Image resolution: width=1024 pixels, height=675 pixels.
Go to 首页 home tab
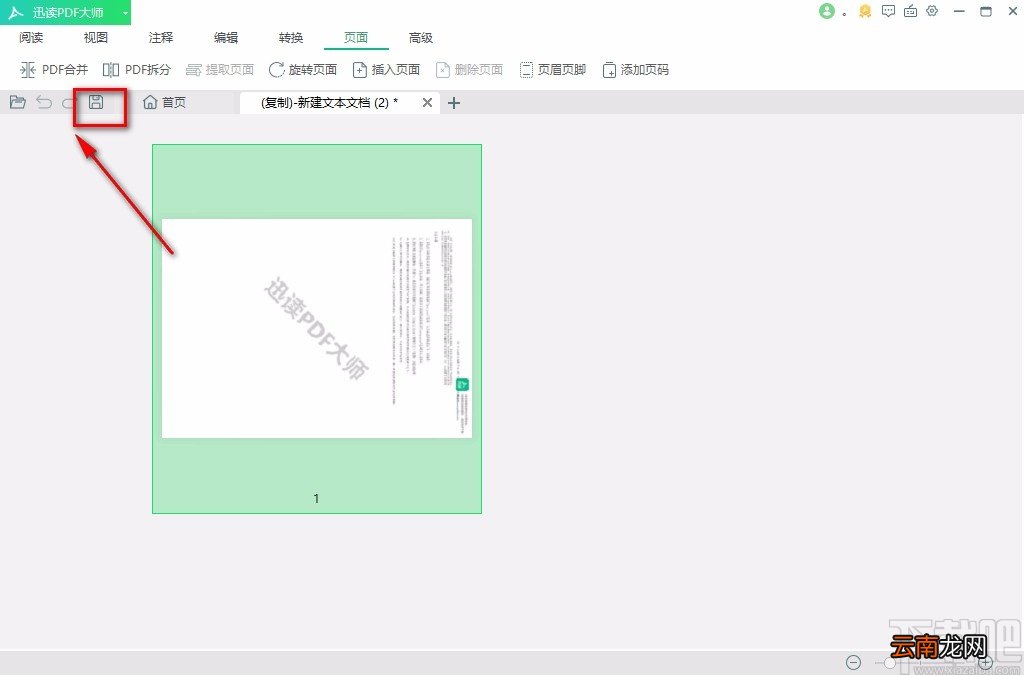click(165, 102)
